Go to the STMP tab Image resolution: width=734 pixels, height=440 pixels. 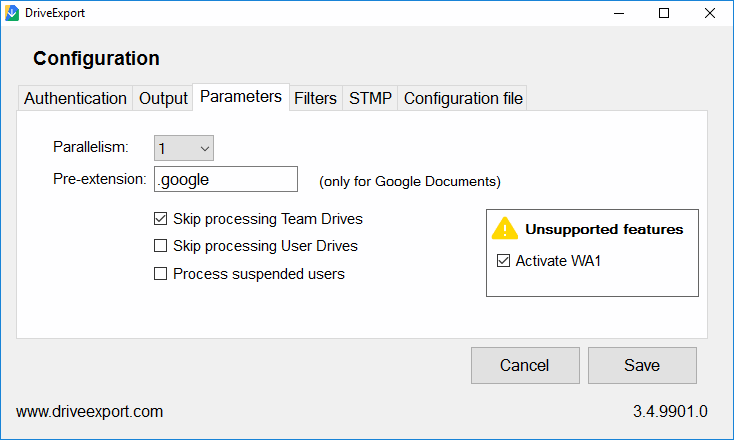click(370, 98)
